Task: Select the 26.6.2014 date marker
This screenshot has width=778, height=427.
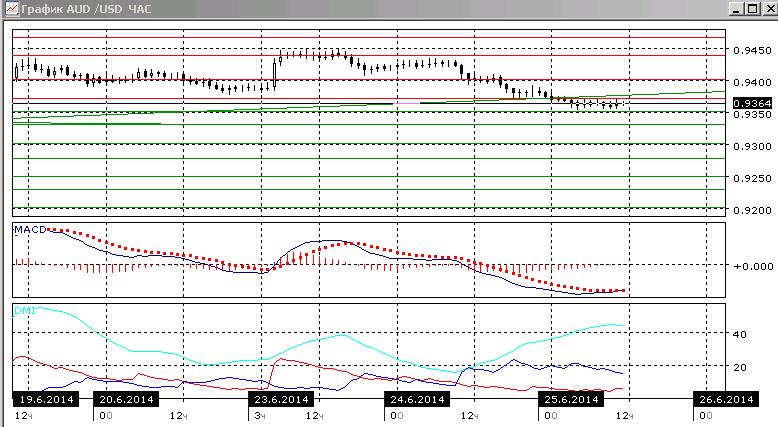Action: click(x=726, y=399)
